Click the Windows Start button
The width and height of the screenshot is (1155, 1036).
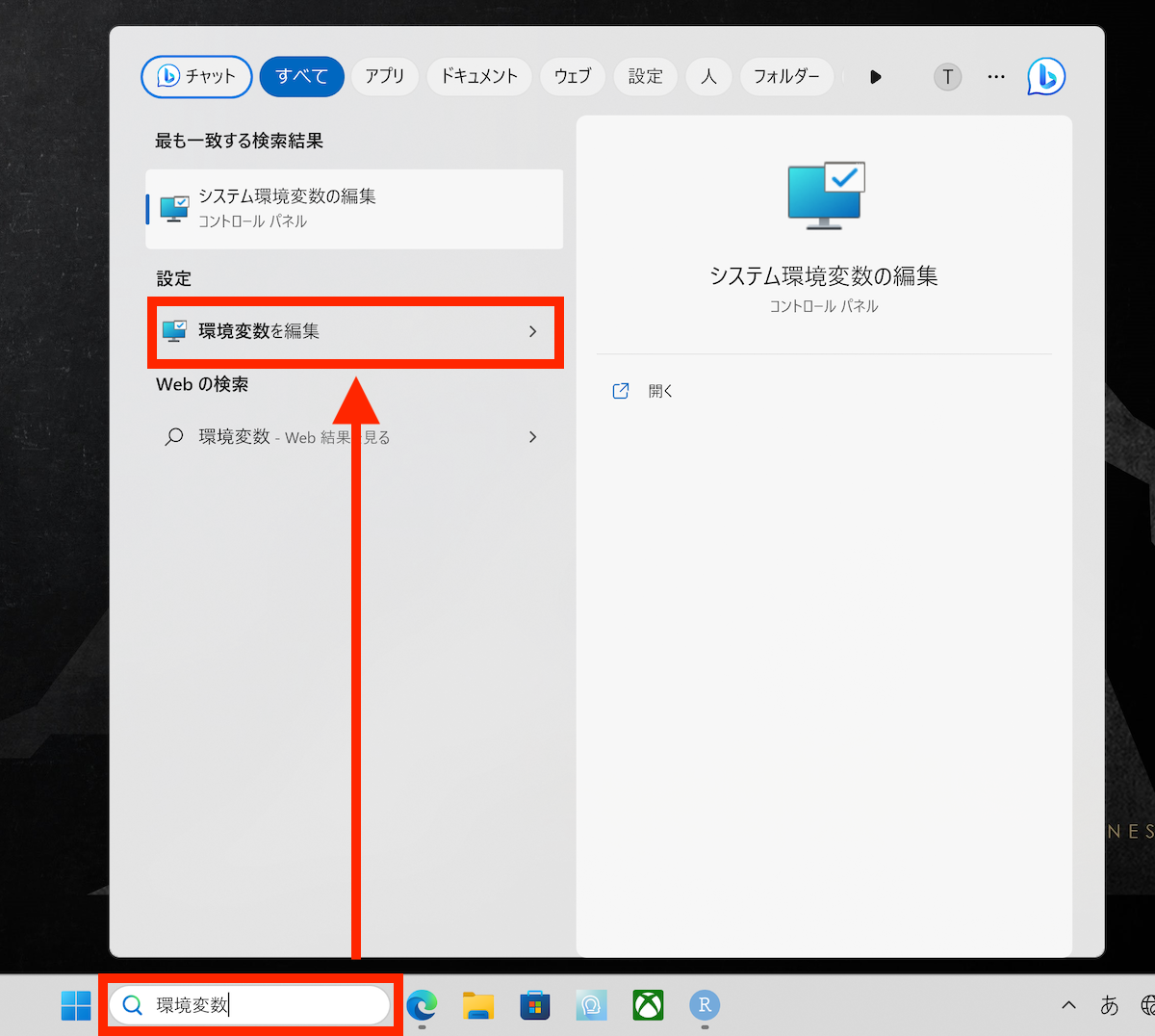pos(76,1006)
